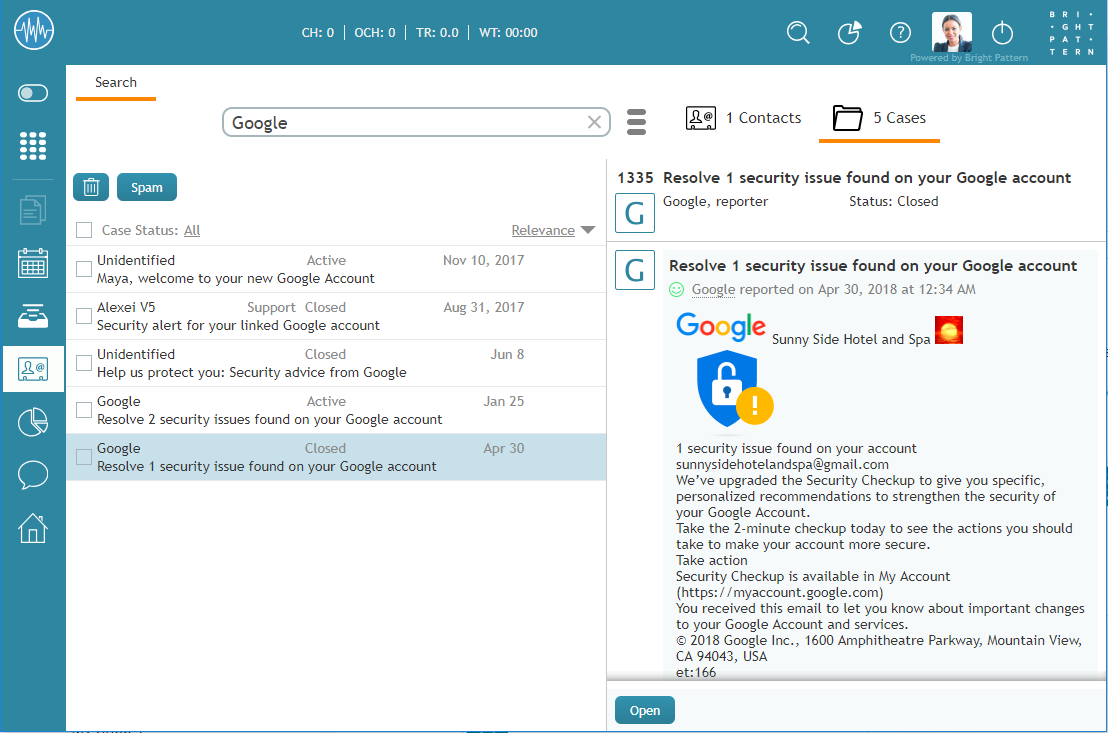Screen dimensions: 1108x733
Task: Switch to the 1 Contacts tab
Action: pyautogui.click(x=743, y=118)
